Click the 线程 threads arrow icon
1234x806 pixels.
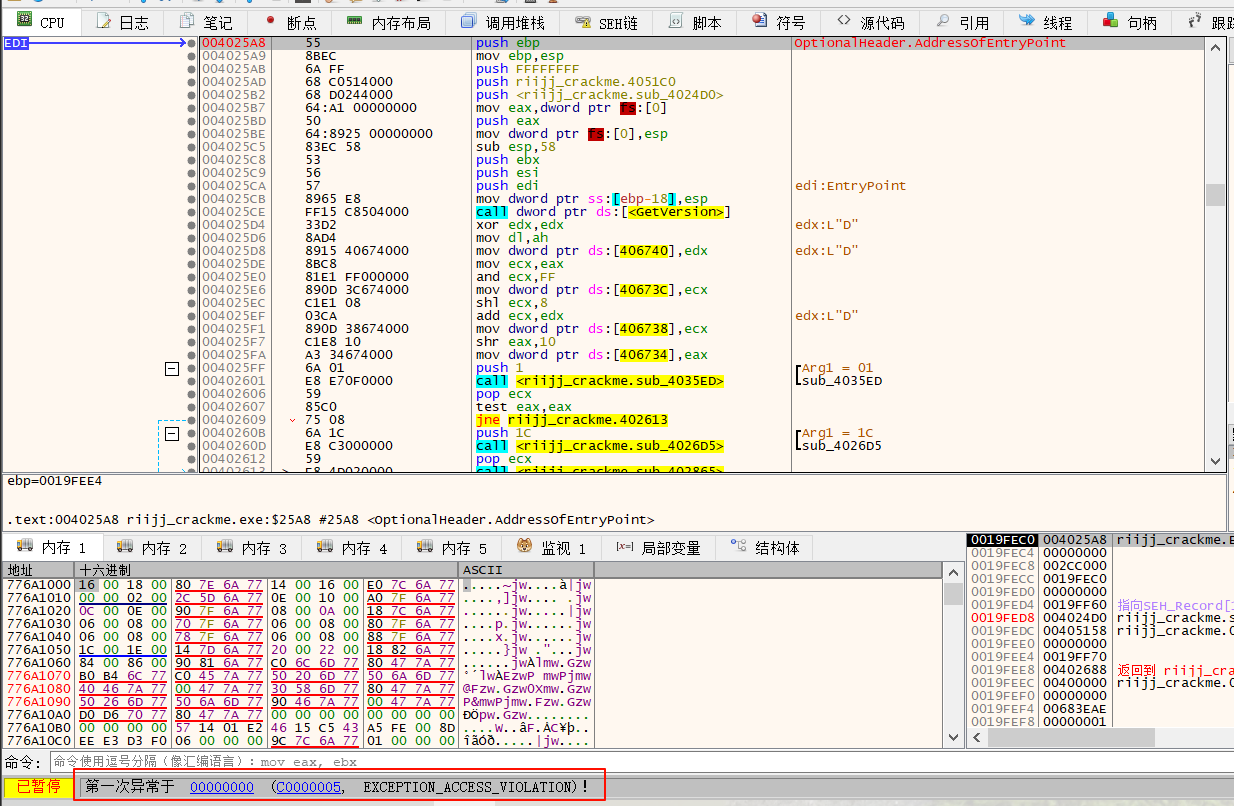click(1026, 21)
